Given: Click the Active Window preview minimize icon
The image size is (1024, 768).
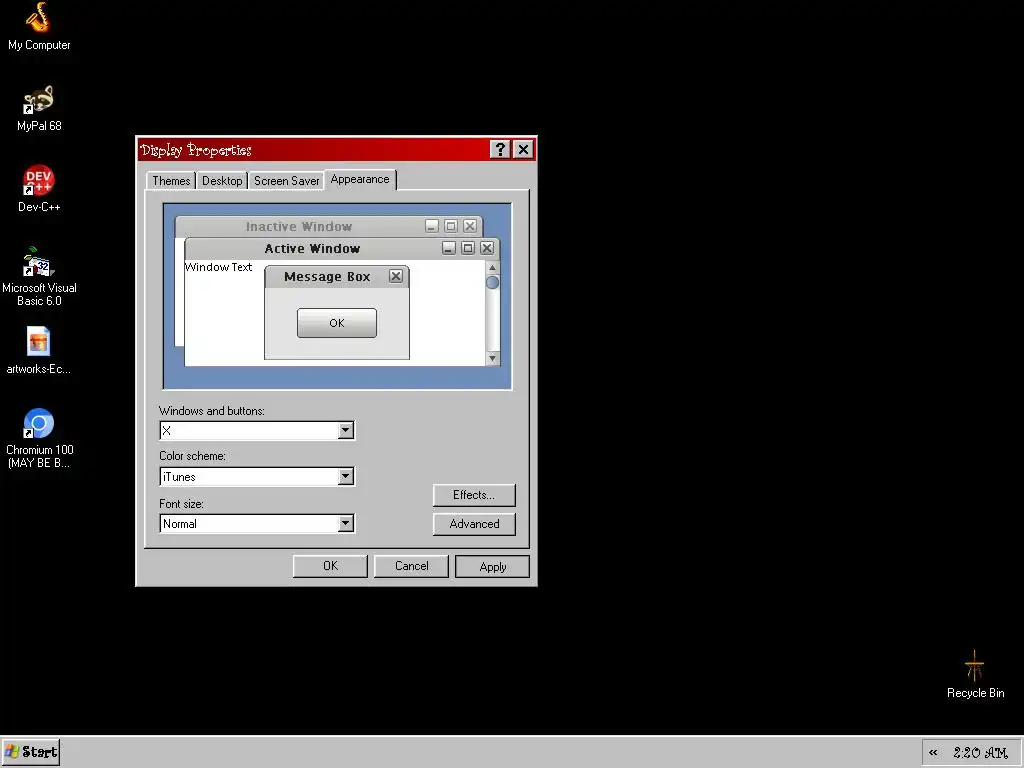Looking at the screenshot, I should tap(449, 248).
